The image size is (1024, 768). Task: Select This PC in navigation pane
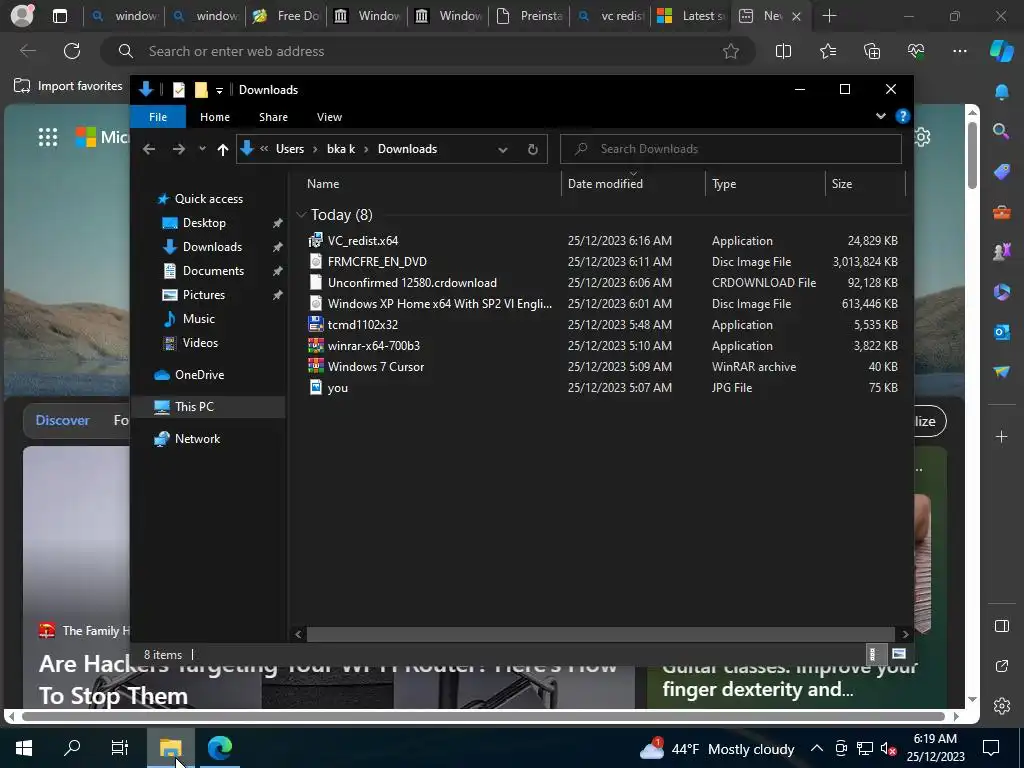click(x=193, y=407)
